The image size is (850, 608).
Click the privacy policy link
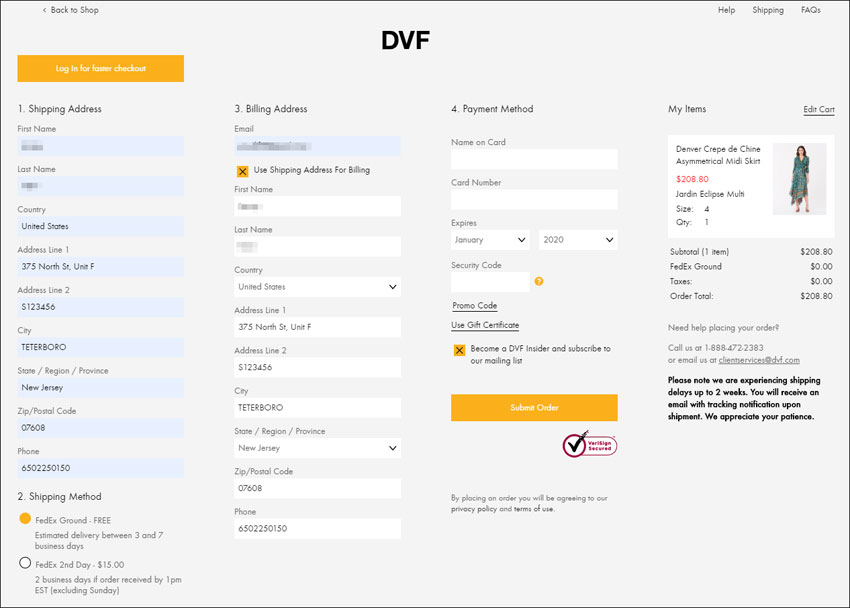(474, 509)
